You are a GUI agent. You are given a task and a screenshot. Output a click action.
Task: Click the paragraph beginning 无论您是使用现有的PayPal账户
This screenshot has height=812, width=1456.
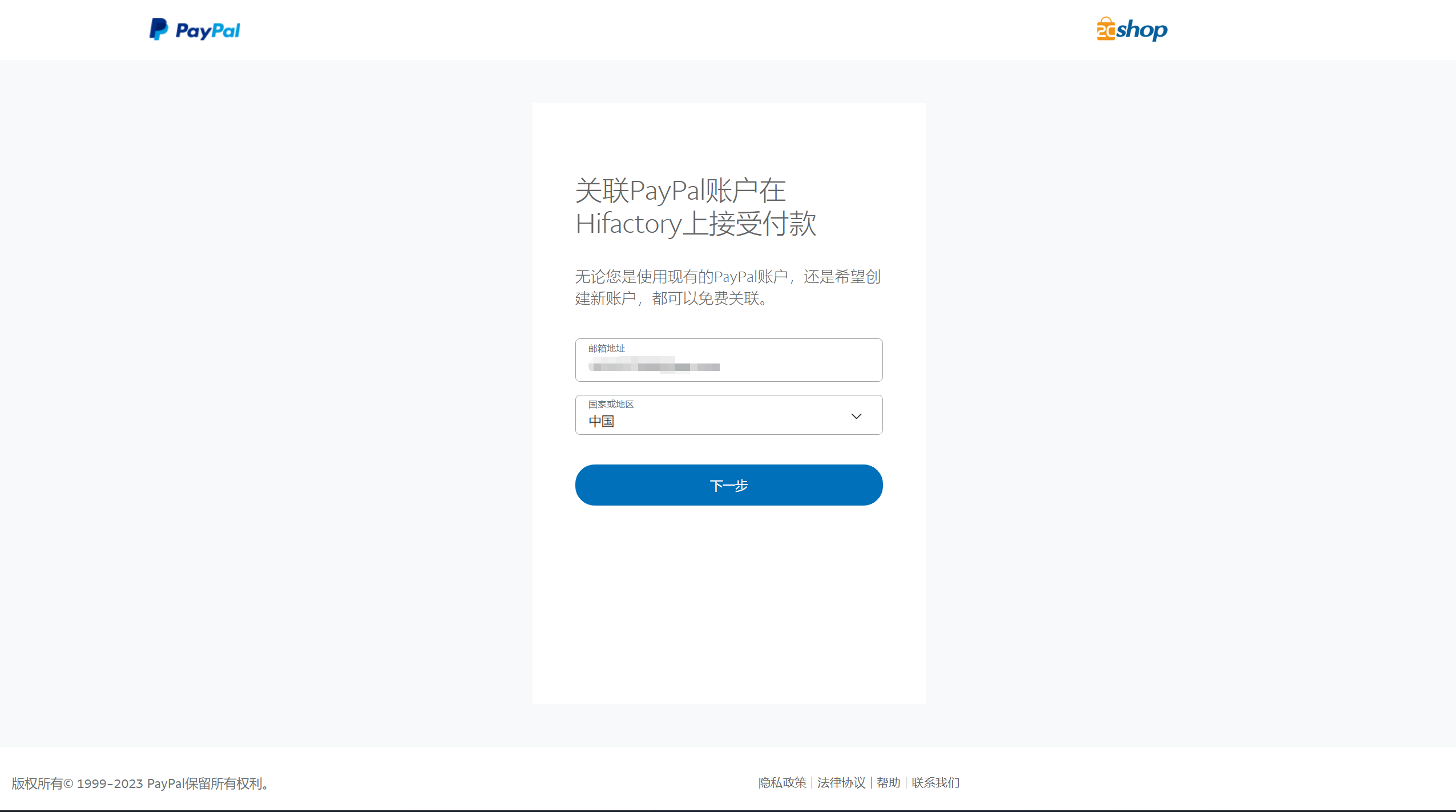tap(728, 288)
